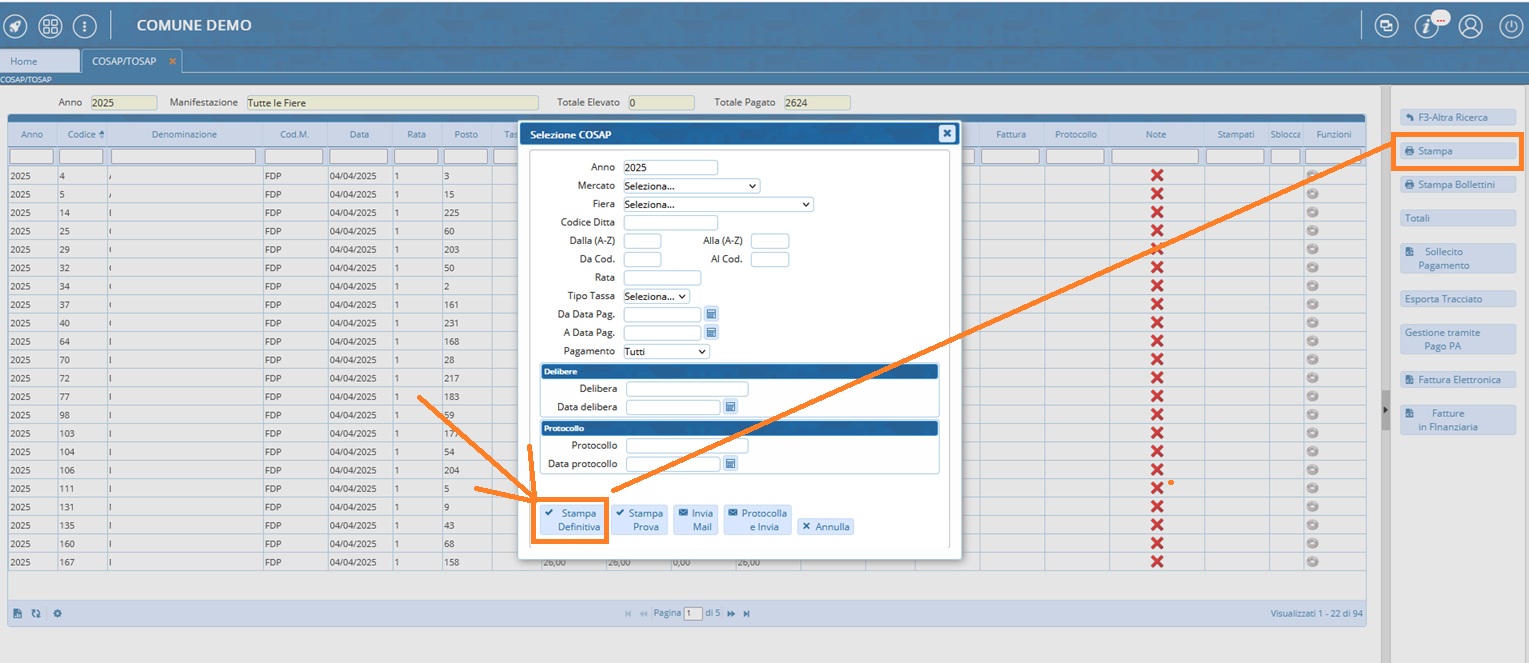Open calendar picker for Da Data Pag.
1529x663 pixels.
pos(711,314)
